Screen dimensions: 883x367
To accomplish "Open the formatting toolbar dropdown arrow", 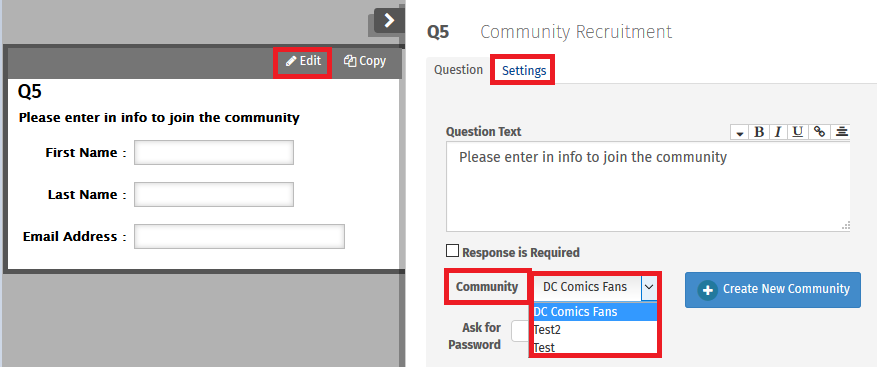I will click(739, 133).
